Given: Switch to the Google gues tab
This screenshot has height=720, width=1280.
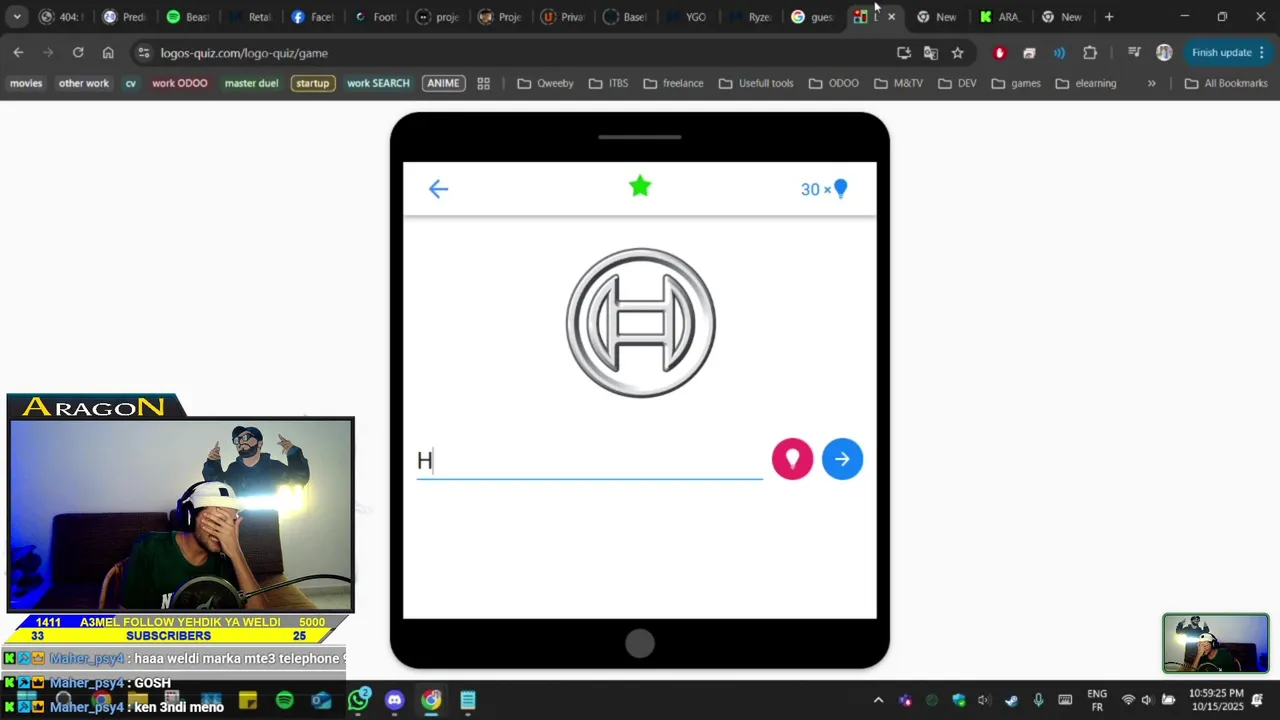Looking at the screenshot, I should pos(813,17).
